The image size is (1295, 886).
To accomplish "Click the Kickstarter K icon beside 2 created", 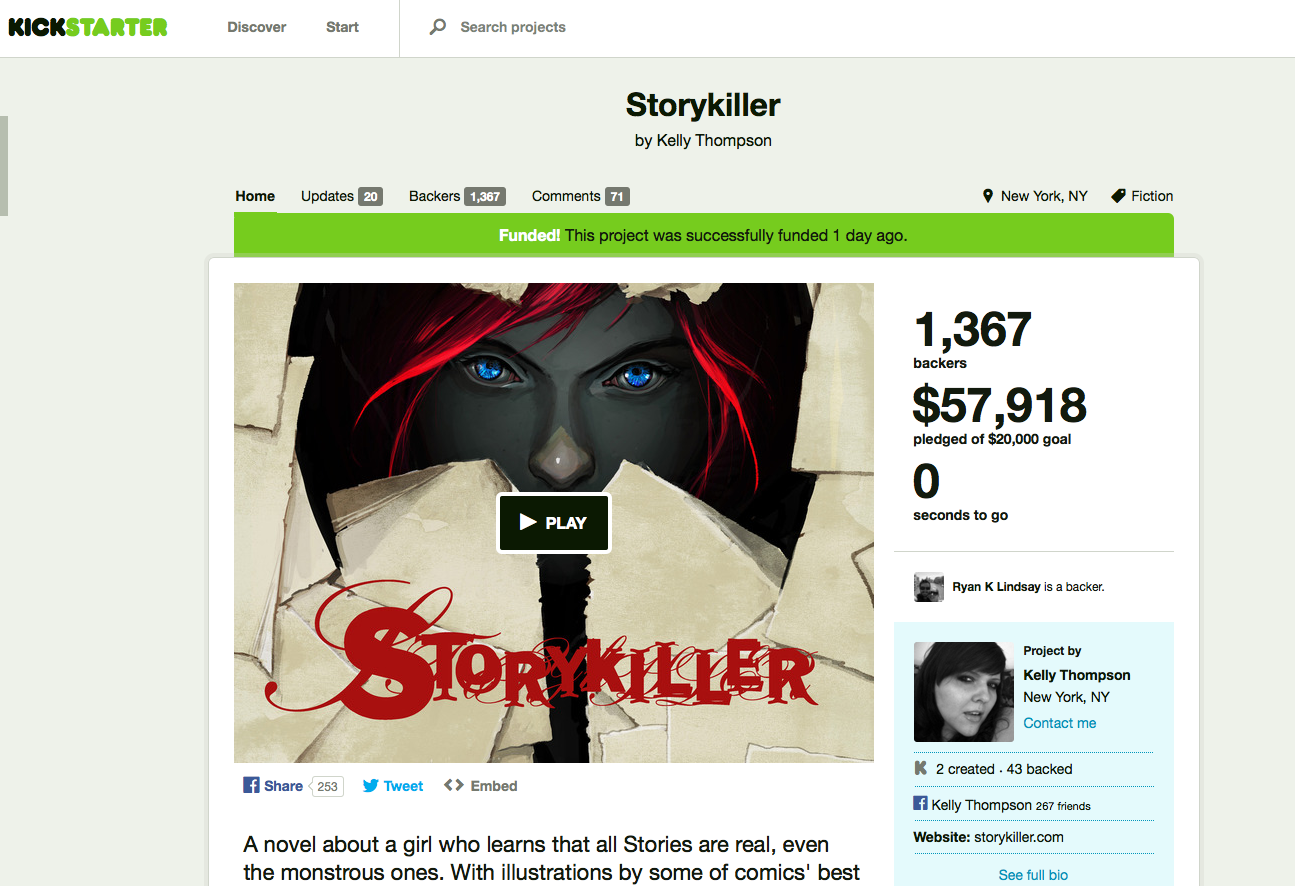I will 921,769.
